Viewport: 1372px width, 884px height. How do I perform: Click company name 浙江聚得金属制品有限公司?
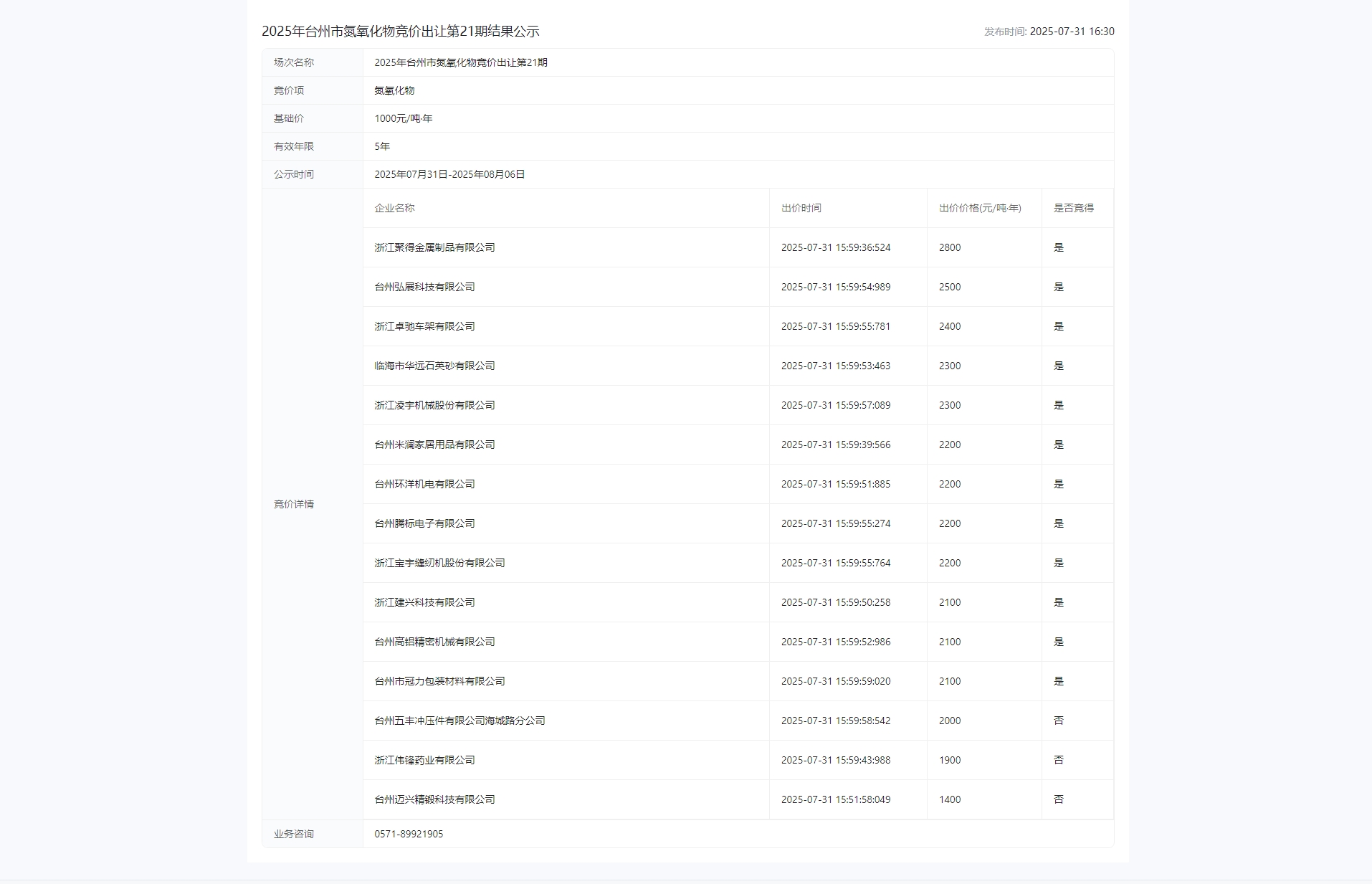pos(434,247)
